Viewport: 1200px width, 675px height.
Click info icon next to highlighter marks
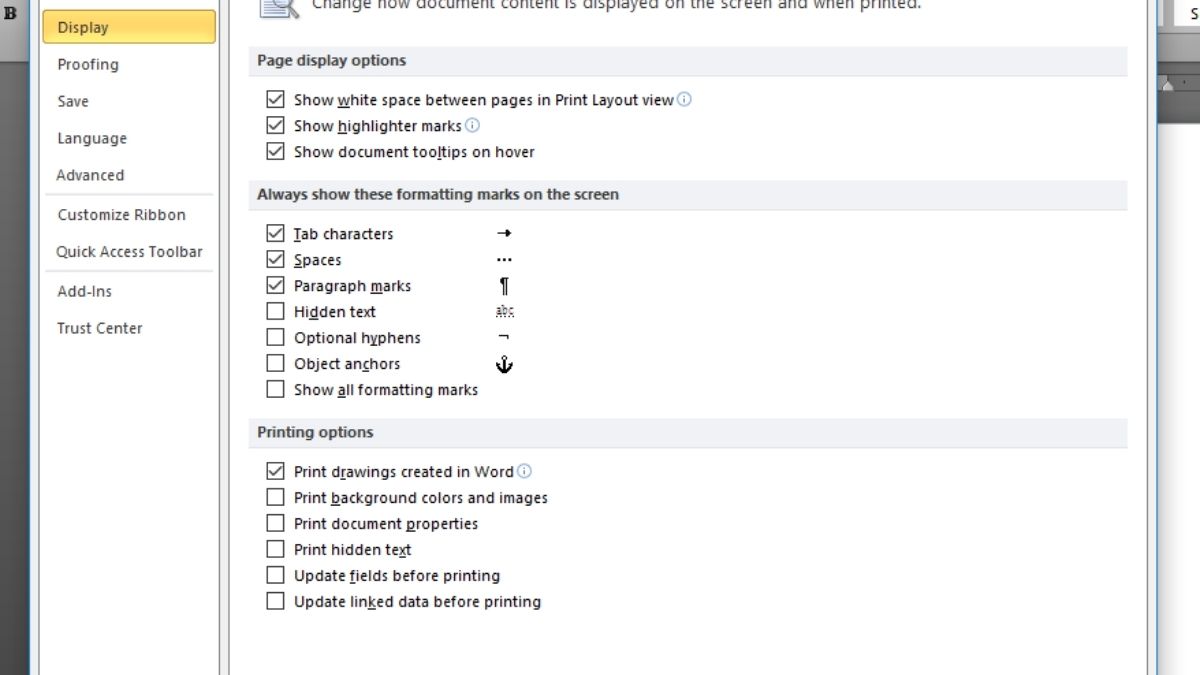click(473, 125)
